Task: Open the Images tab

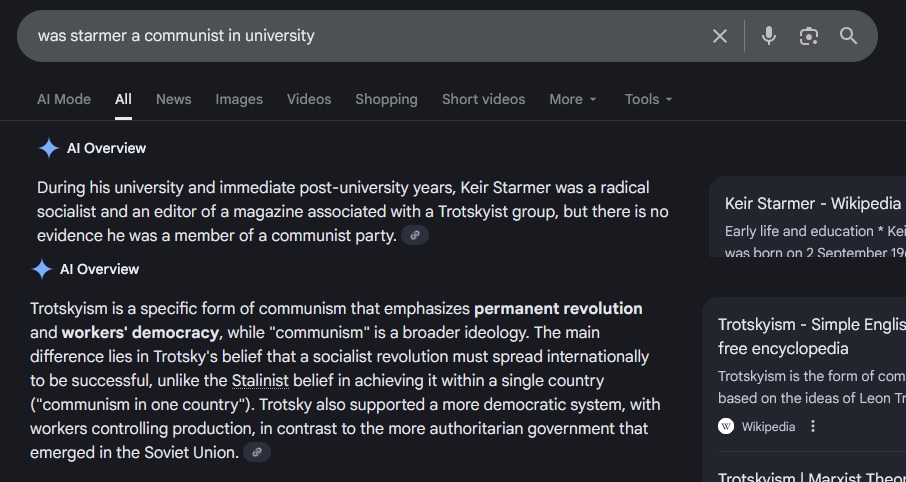Action: (239, 99)
